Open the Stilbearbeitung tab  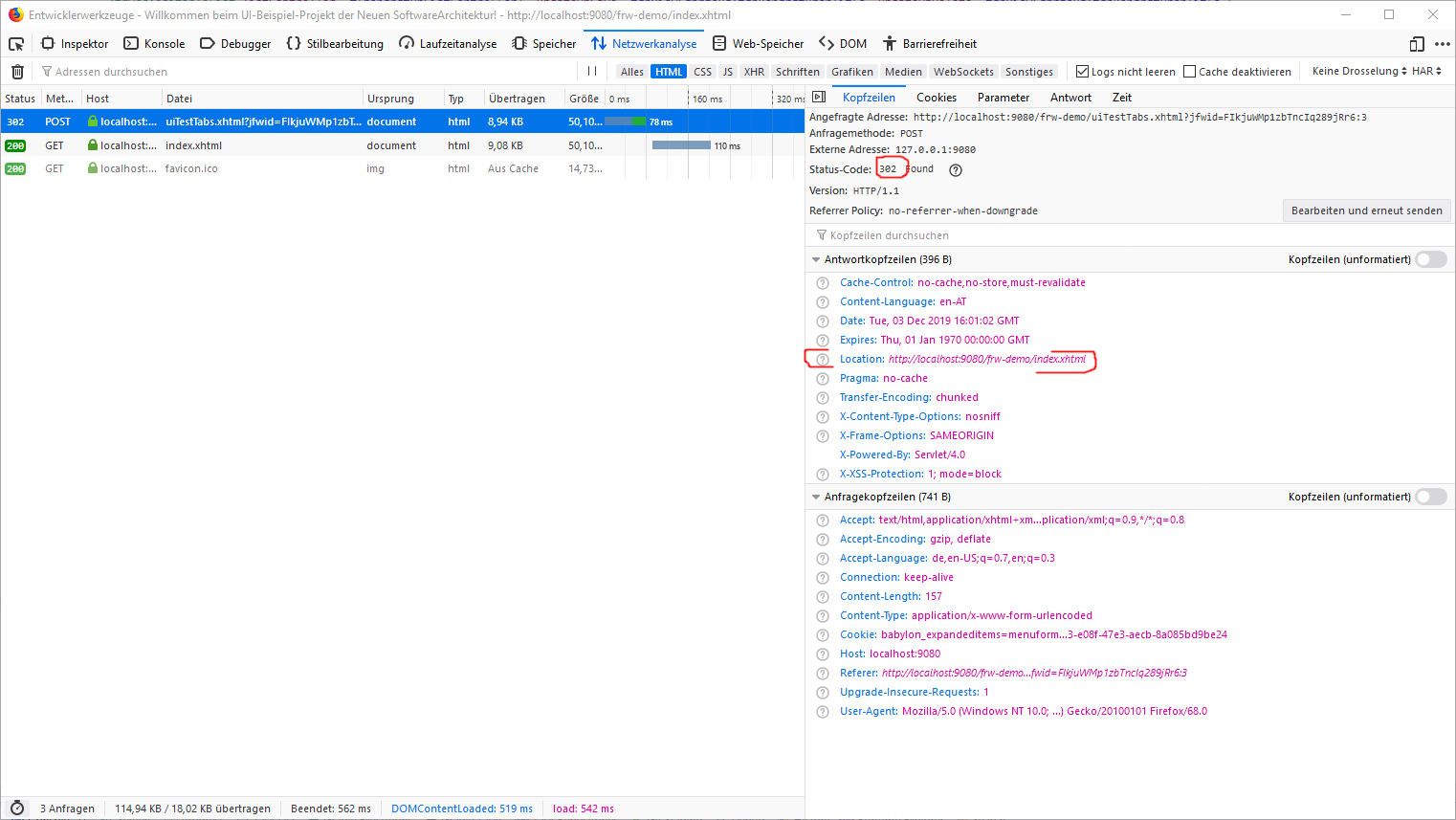click(x=335, y=44)
